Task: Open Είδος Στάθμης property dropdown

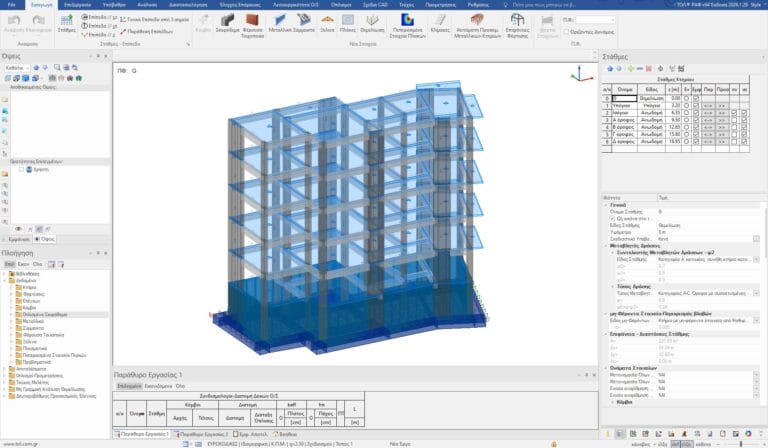Action: pyautogui.click(x=757, y=259)
